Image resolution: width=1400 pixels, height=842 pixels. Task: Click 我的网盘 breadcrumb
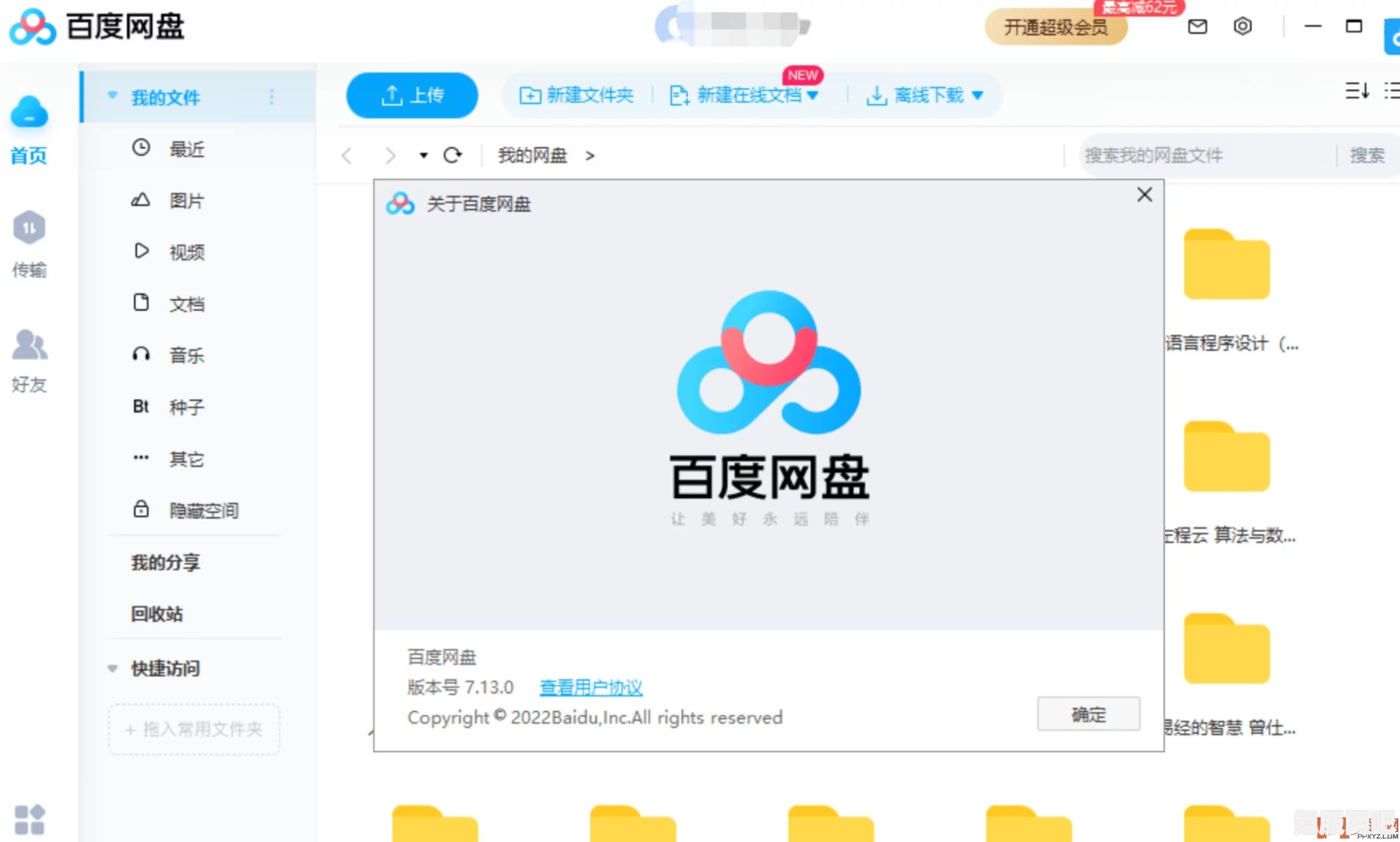[x=533, y=156]
